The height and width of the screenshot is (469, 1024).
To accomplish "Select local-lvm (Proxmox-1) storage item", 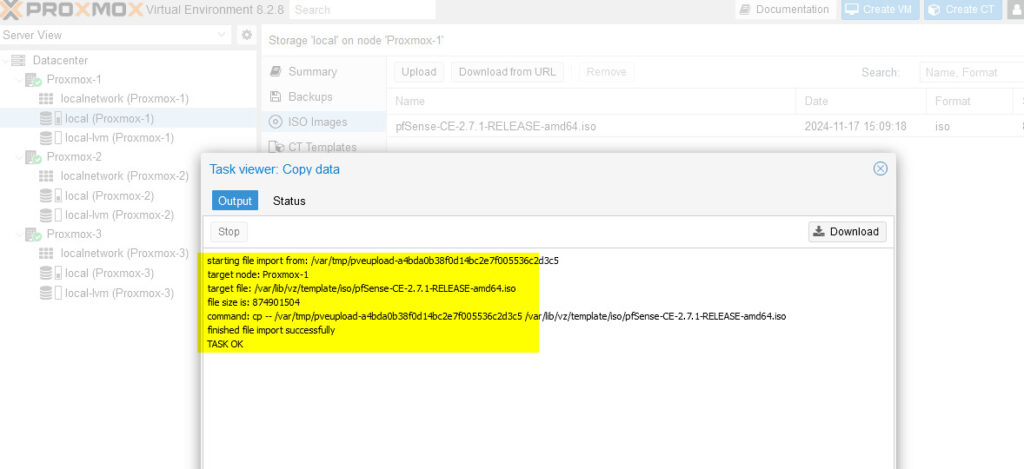I will [x=120, y=138].
